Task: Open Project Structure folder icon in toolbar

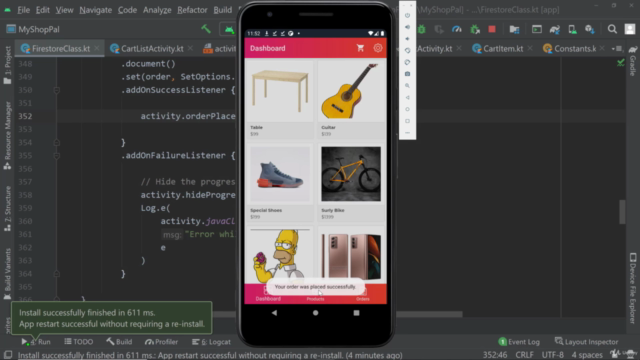Action: (x=514, y=29)
